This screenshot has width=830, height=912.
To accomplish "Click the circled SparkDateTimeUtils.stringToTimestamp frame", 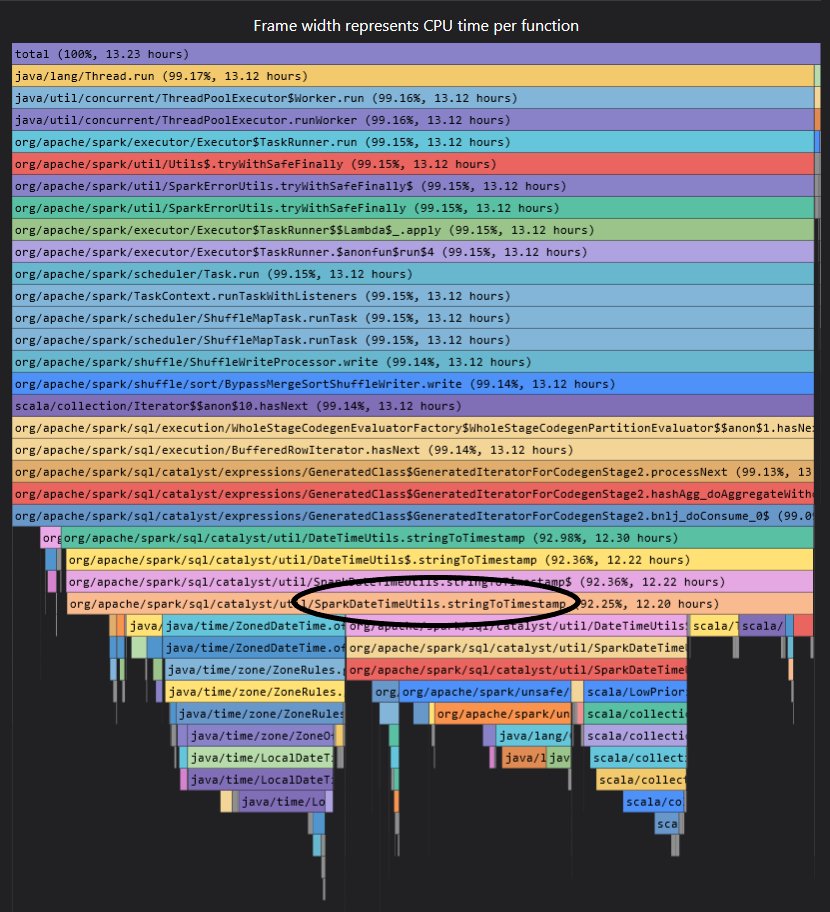I will click(420, 603).
